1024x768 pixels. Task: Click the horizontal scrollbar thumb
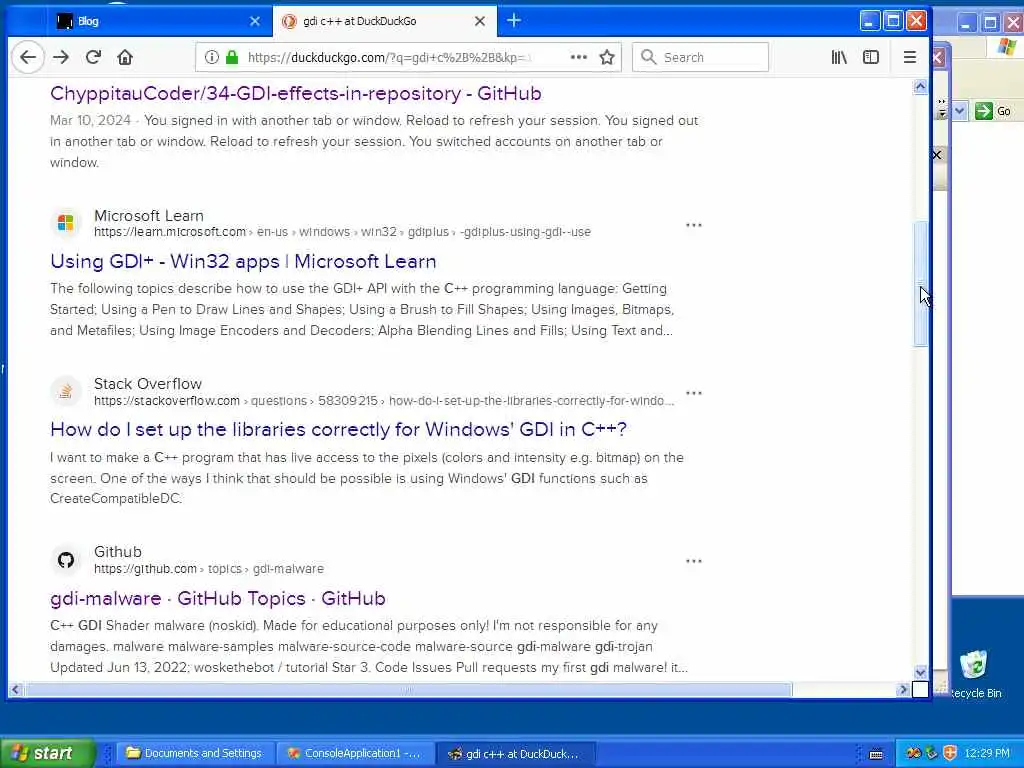coord(408,690)
